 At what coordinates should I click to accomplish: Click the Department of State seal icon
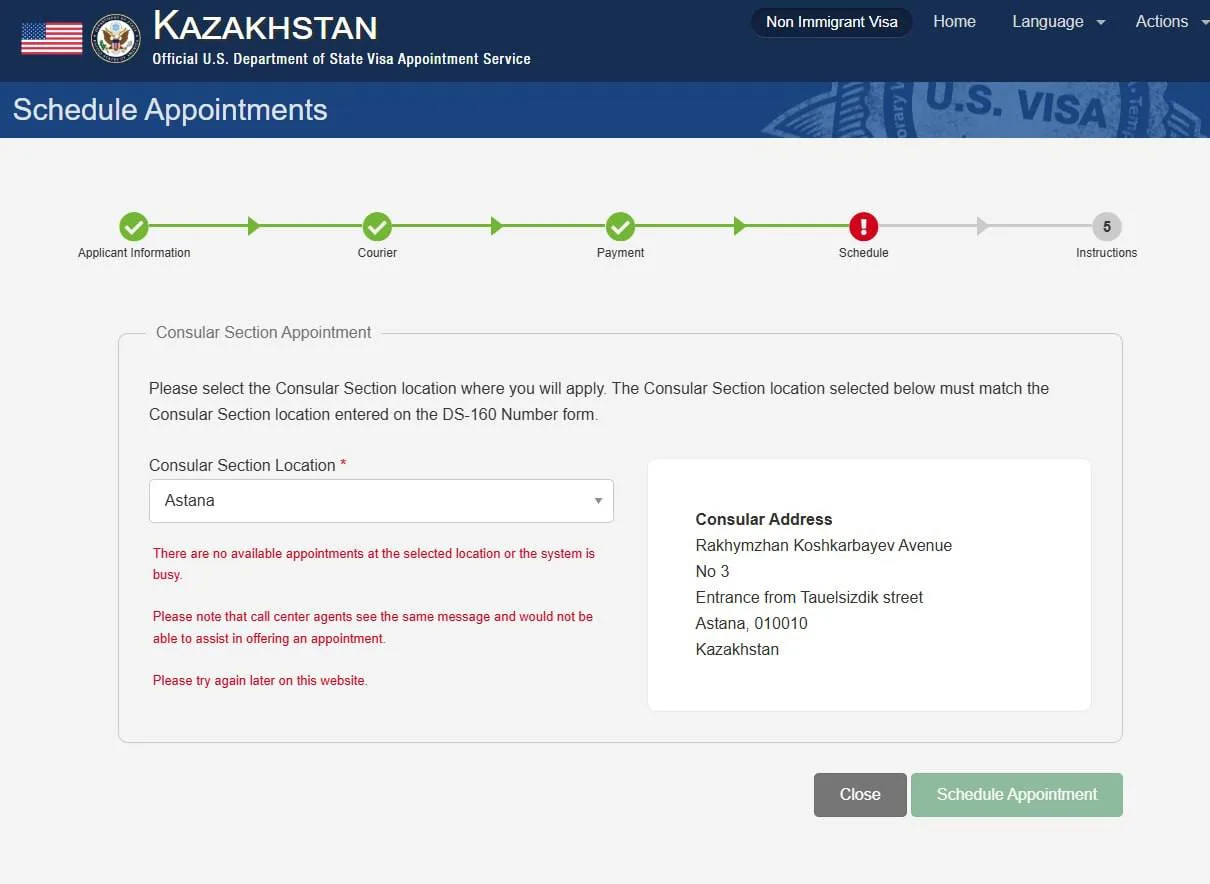point(116,39)
